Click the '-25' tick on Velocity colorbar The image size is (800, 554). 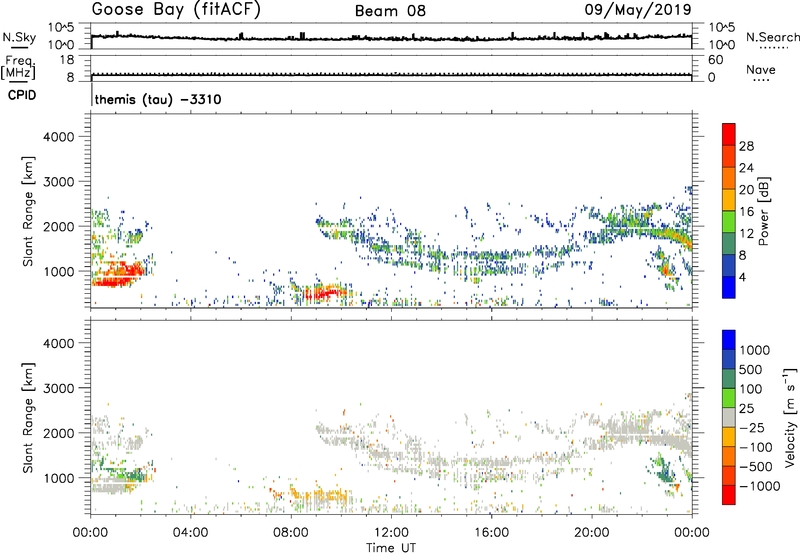pyautogui.click(x=753, y=427)
